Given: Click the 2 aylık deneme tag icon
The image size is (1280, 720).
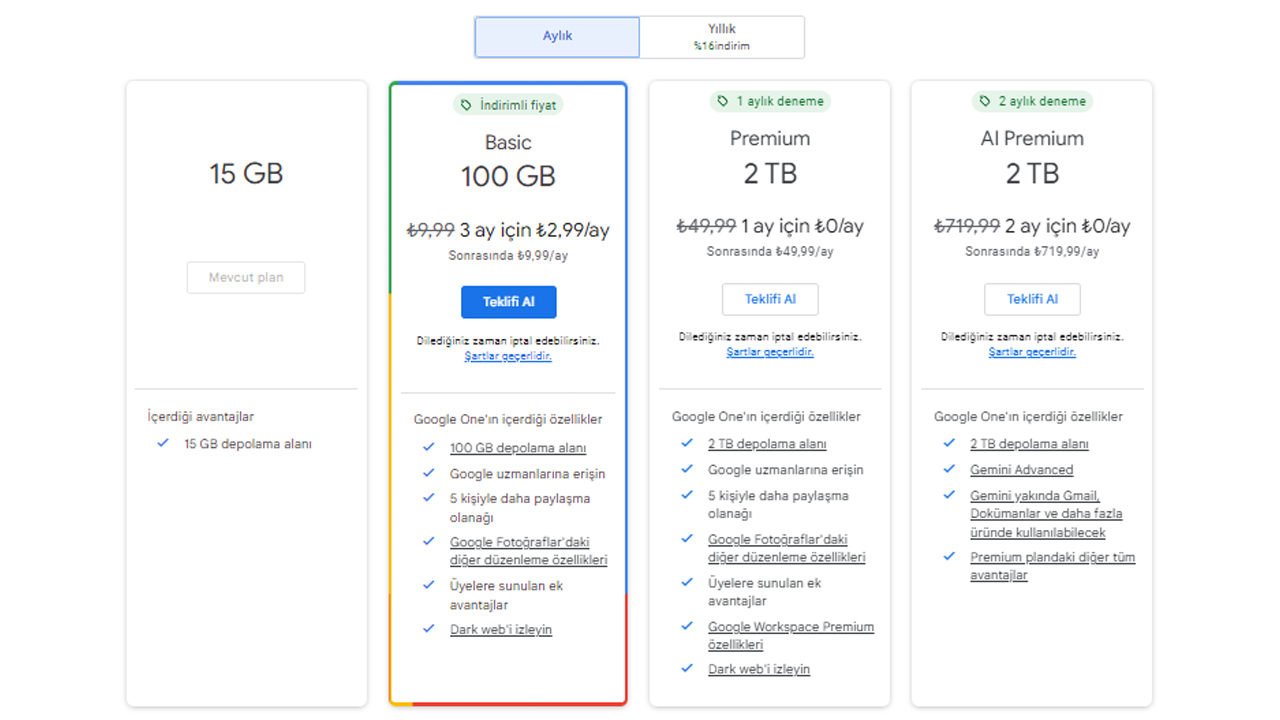Looking at the screenshot, I should [985, 101].
